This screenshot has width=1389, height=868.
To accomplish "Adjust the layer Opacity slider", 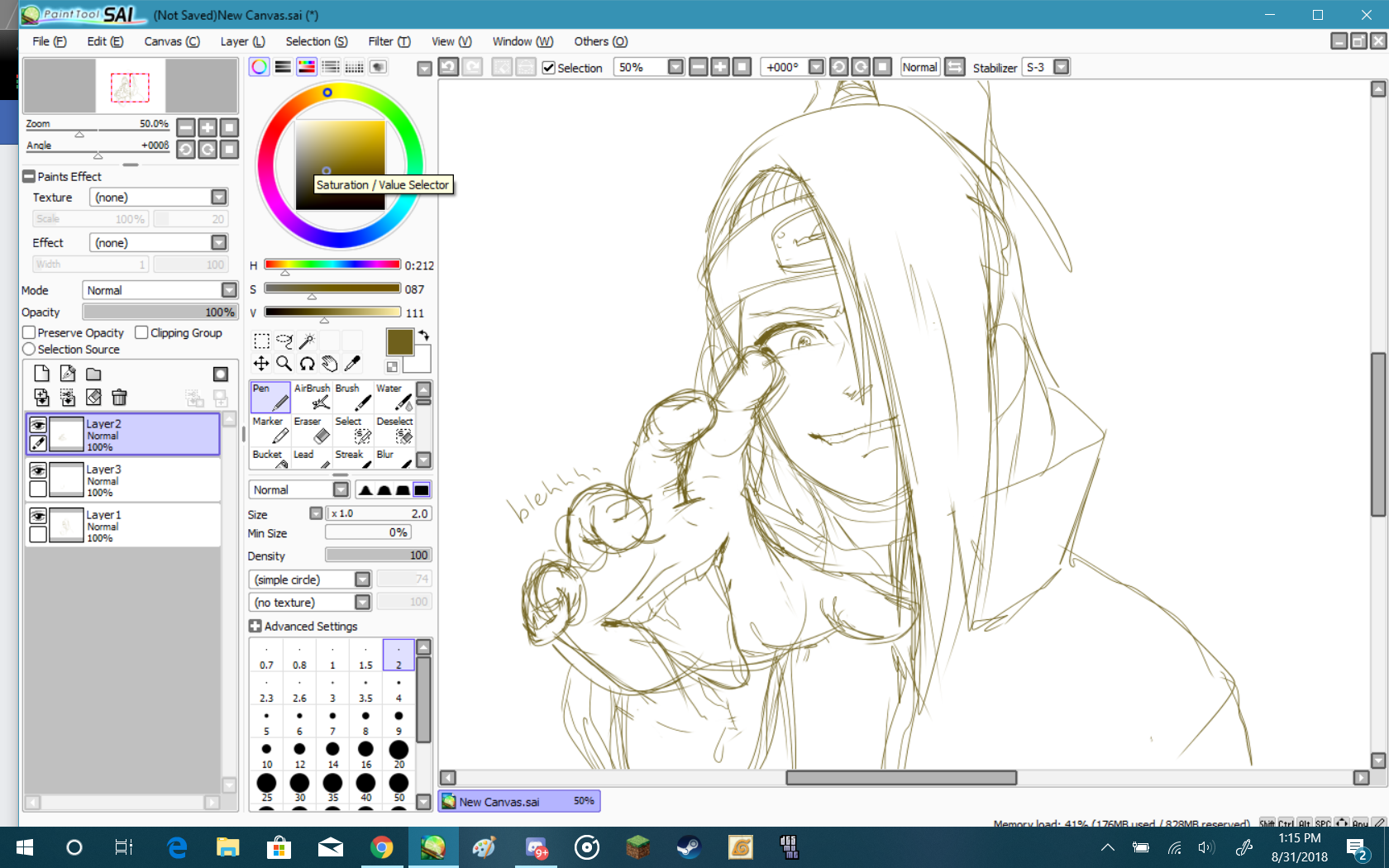I will coord(160,312).
